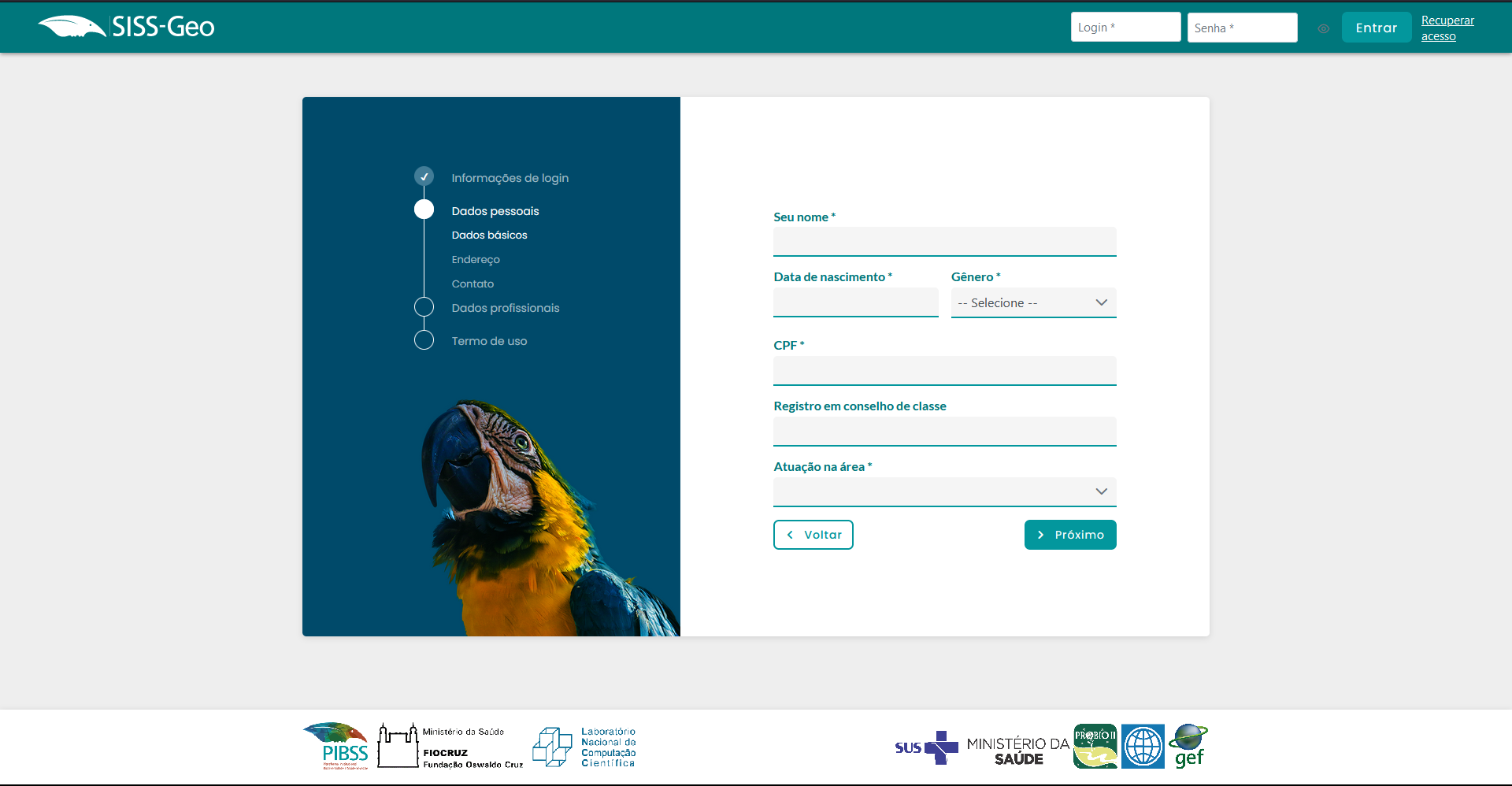Click the Probio II logo

[1095, 746]
